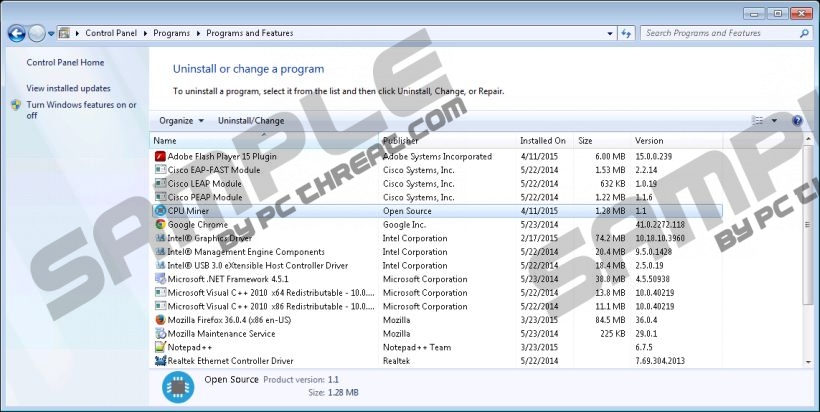Open the recent pages dropdown arrow

[x=51, y=33]
